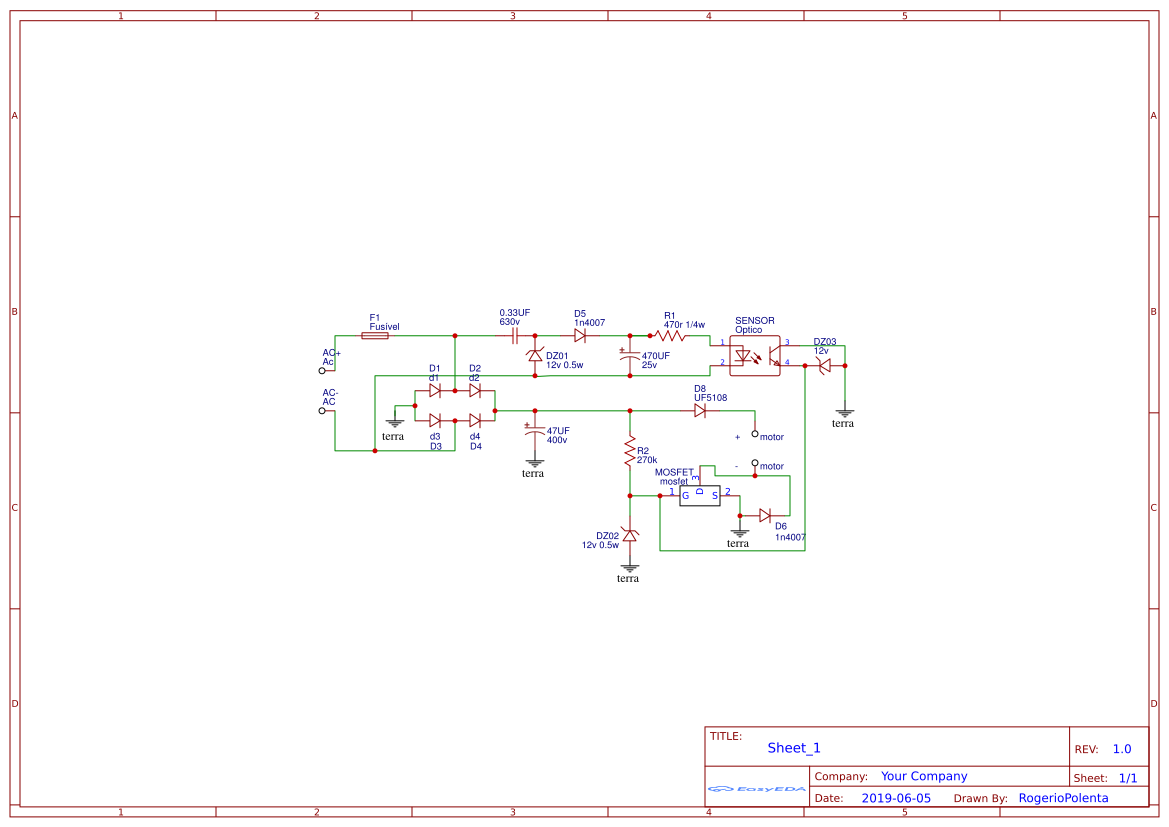Viewport: 1169px width, 827px height.
Task: Select the D6 1n4007 diode symbol
Action: pyautogui.click(x=765, y=515)
